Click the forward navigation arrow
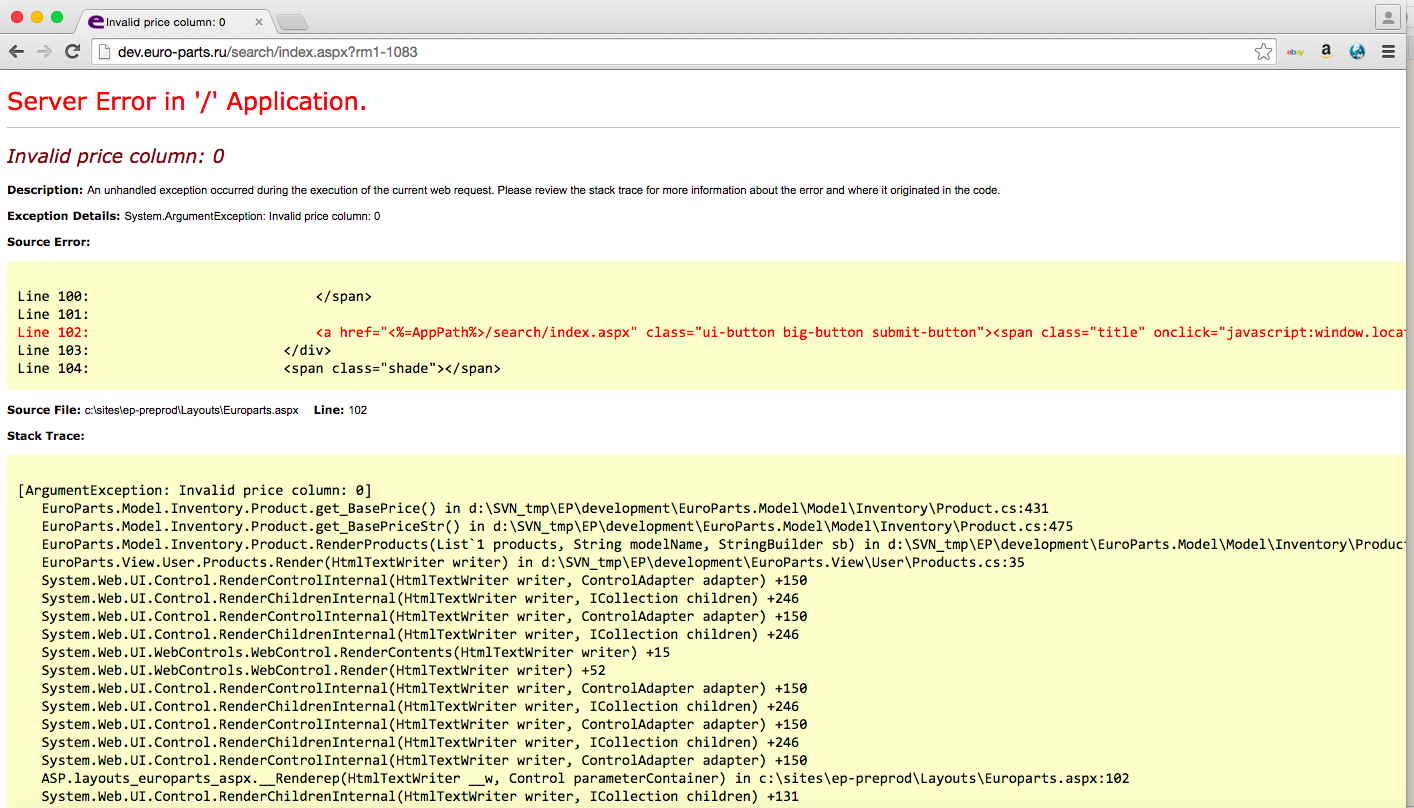This screenshot has height=808, width=1414. 44,52
